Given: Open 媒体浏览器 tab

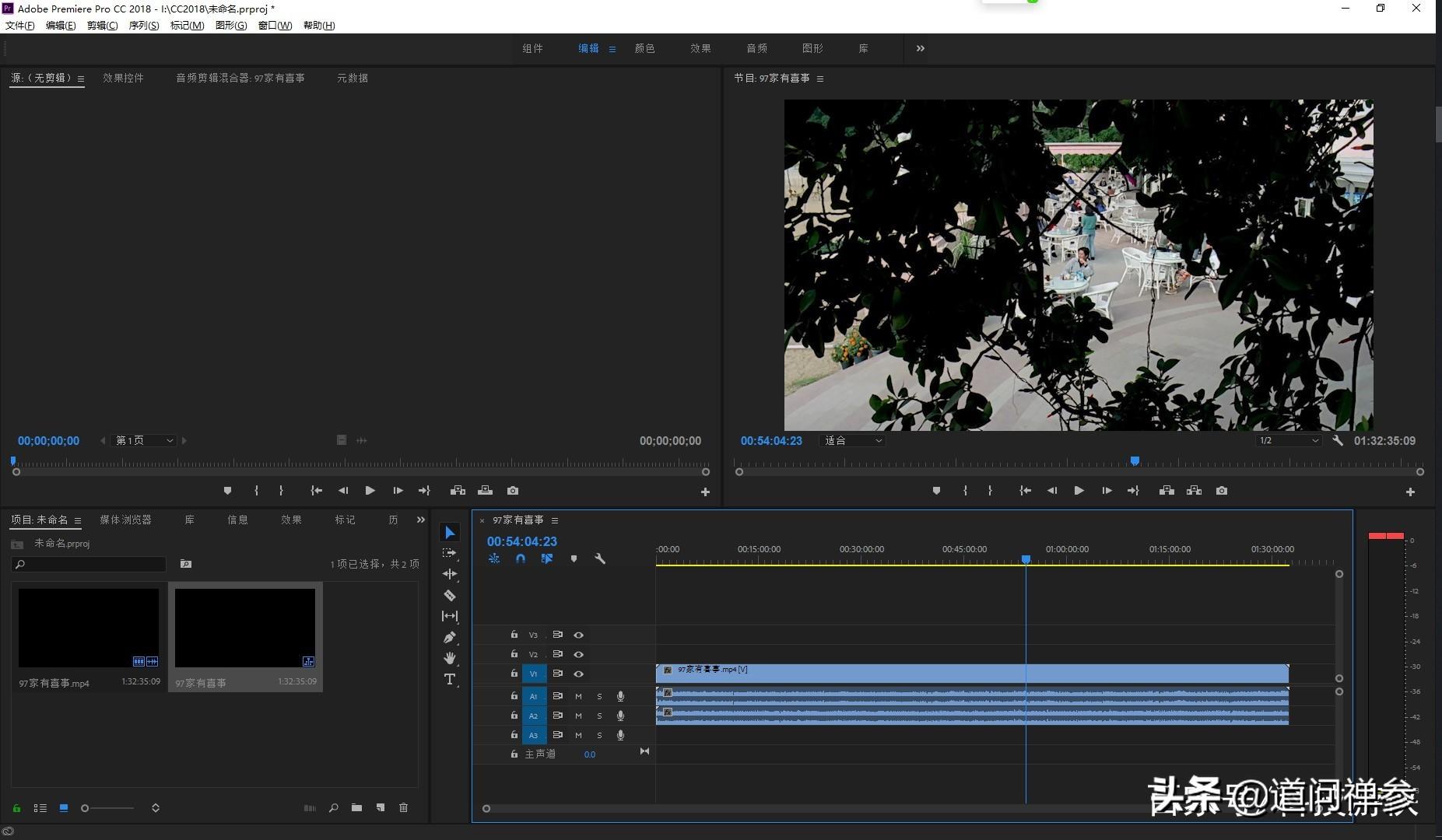Looking at the screenshot, I should coord(125,520).
